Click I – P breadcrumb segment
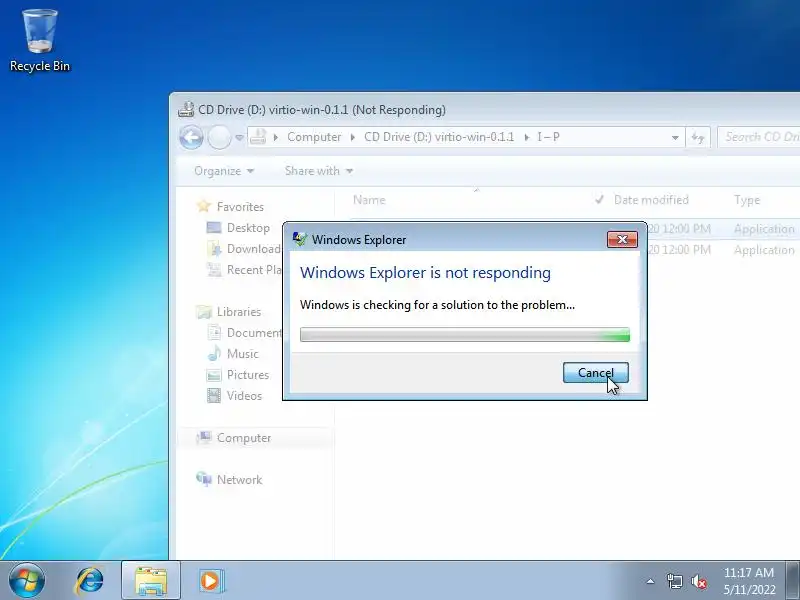800x600 pixels. (x=548, y=137)
